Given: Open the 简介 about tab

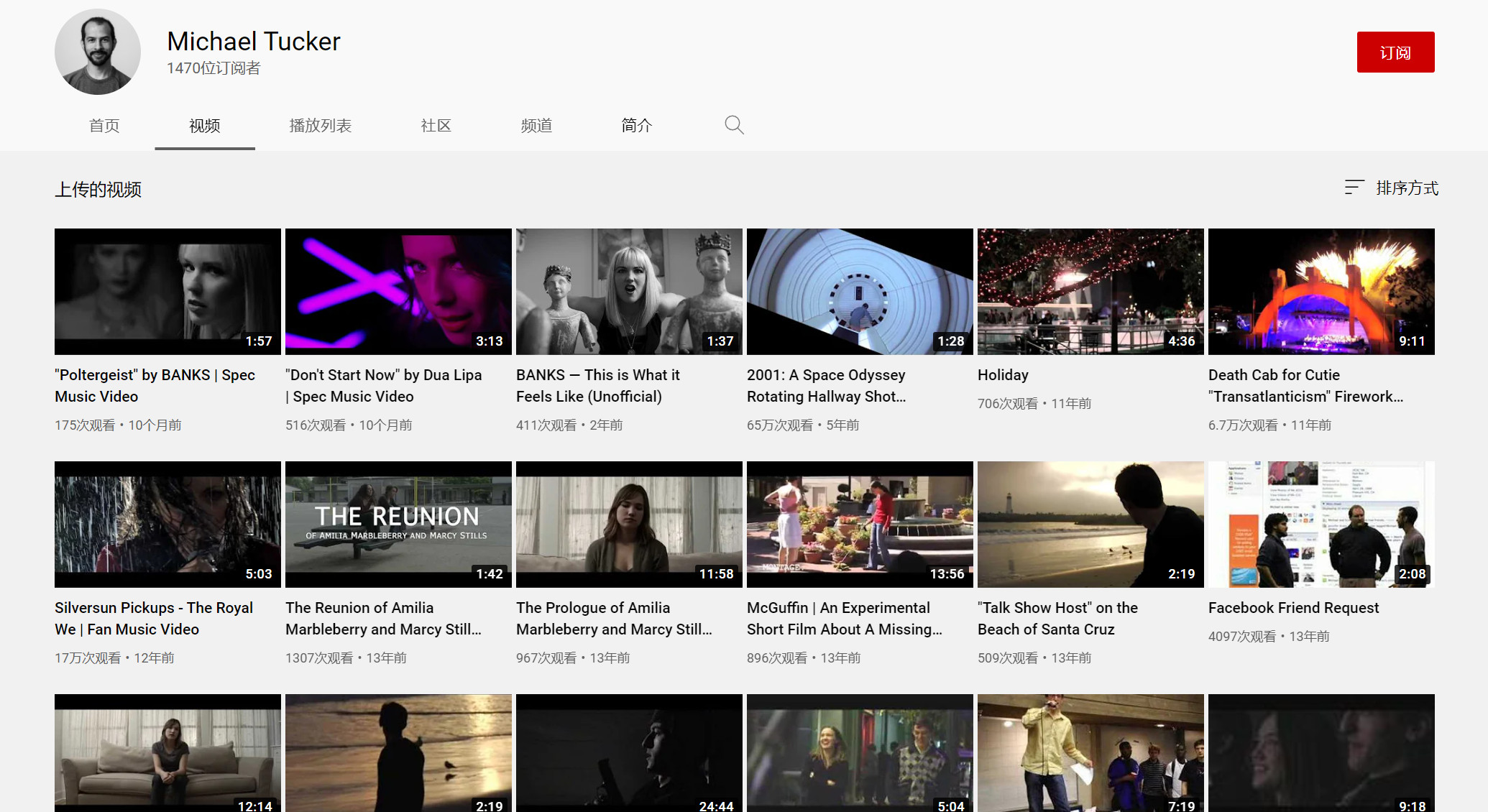Looking at the screenshot, I should pyautogui.click(x=636, y=126).
